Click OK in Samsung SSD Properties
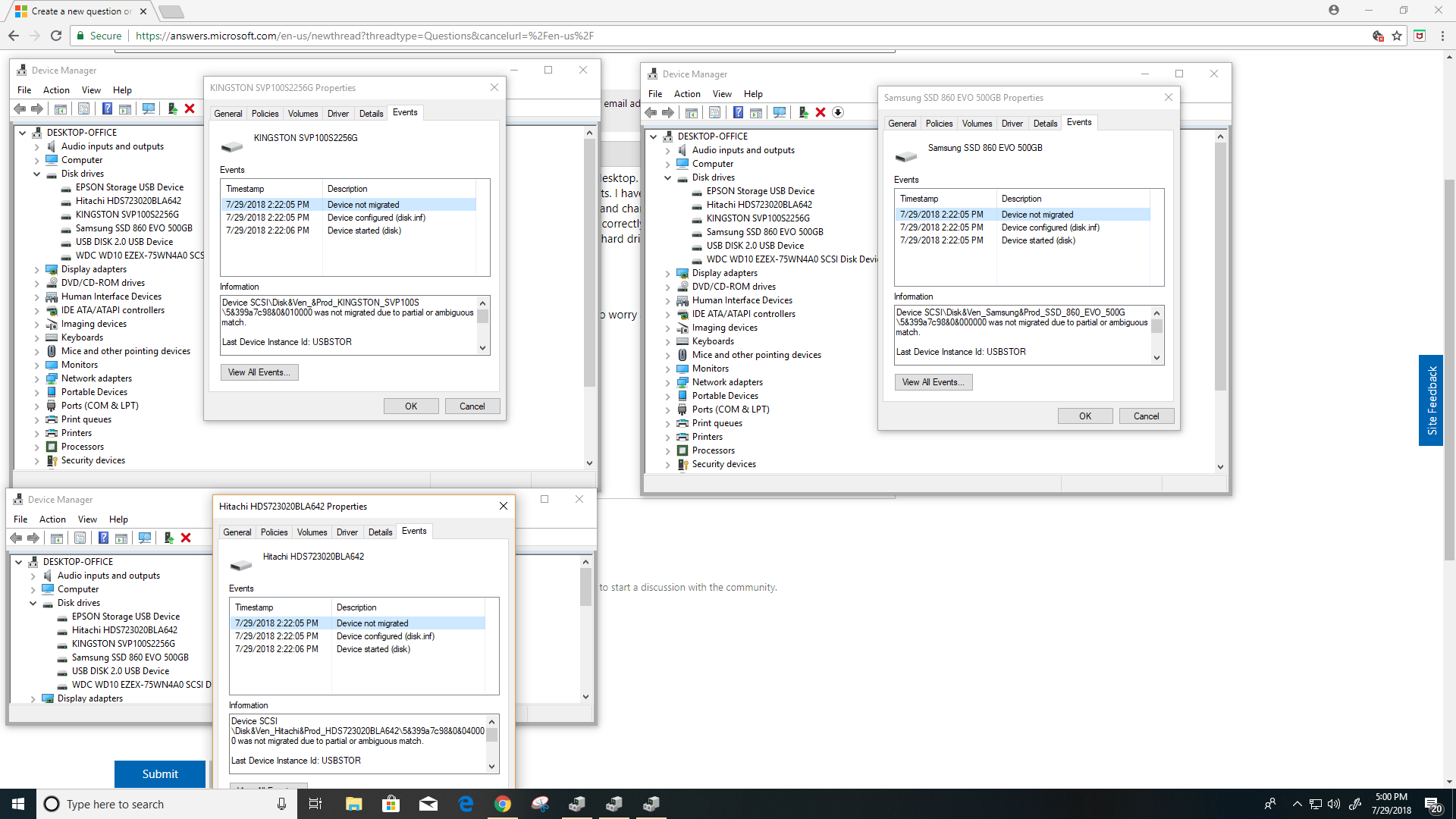Image resolution: width=1456 pixels, height=819 pixels. tap(1085, 416)
